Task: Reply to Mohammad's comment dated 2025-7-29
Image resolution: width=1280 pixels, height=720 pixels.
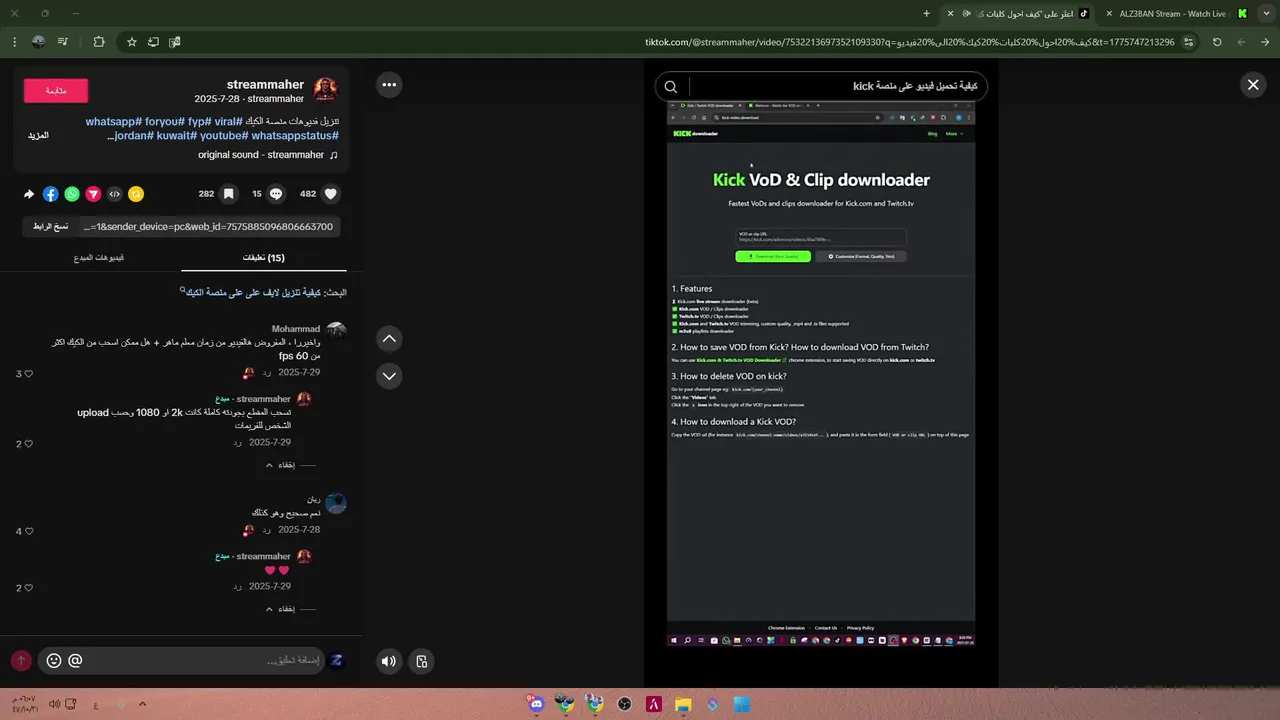Action: (267, 372)
